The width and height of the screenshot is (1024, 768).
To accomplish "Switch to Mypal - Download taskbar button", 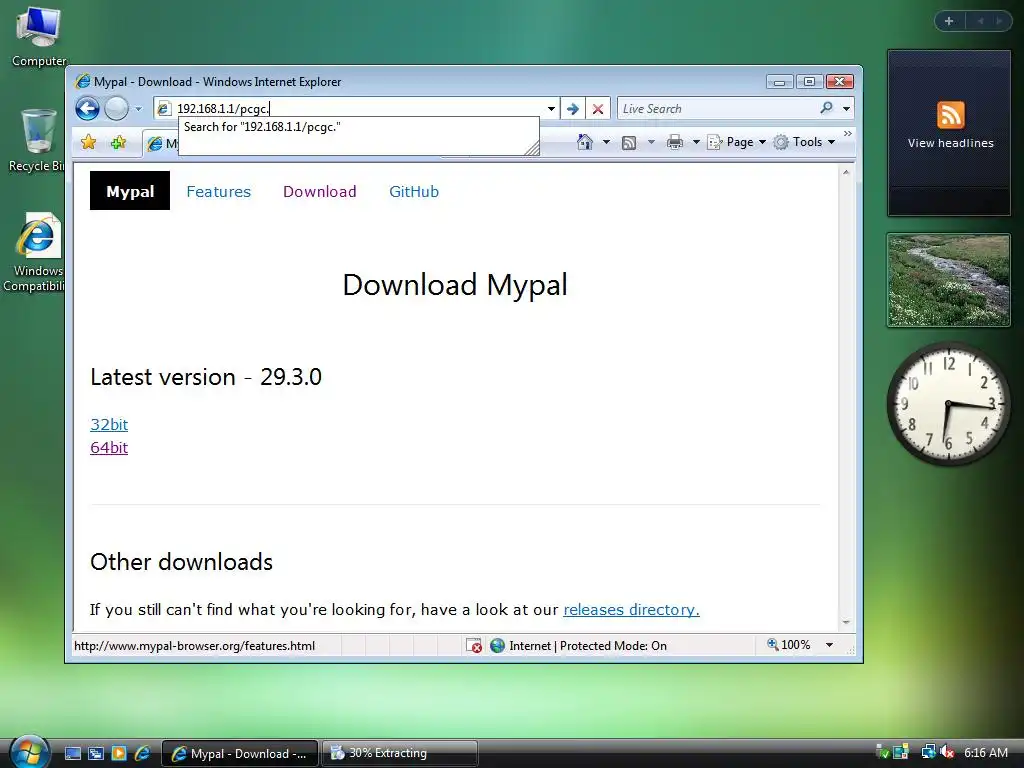I will pyautogui.click(x=240, y=754).
